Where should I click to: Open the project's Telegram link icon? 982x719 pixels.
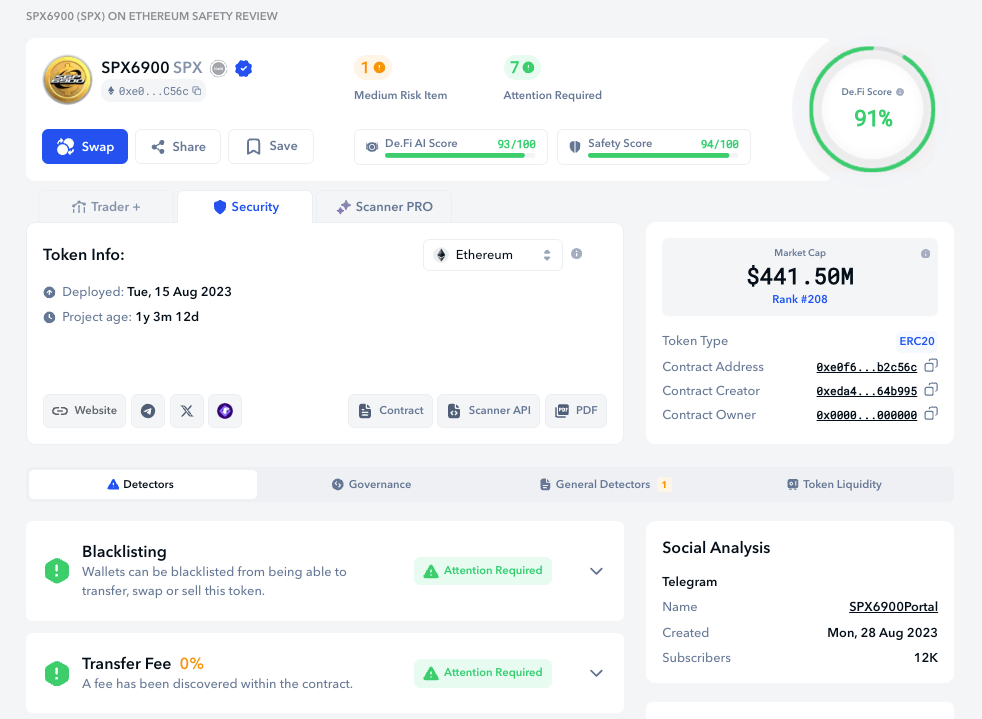point(148,411)
